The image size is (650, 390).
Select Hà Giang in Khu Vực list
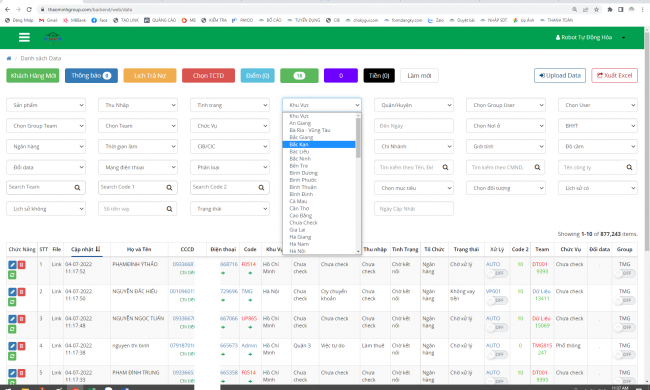tap(319, 237)
